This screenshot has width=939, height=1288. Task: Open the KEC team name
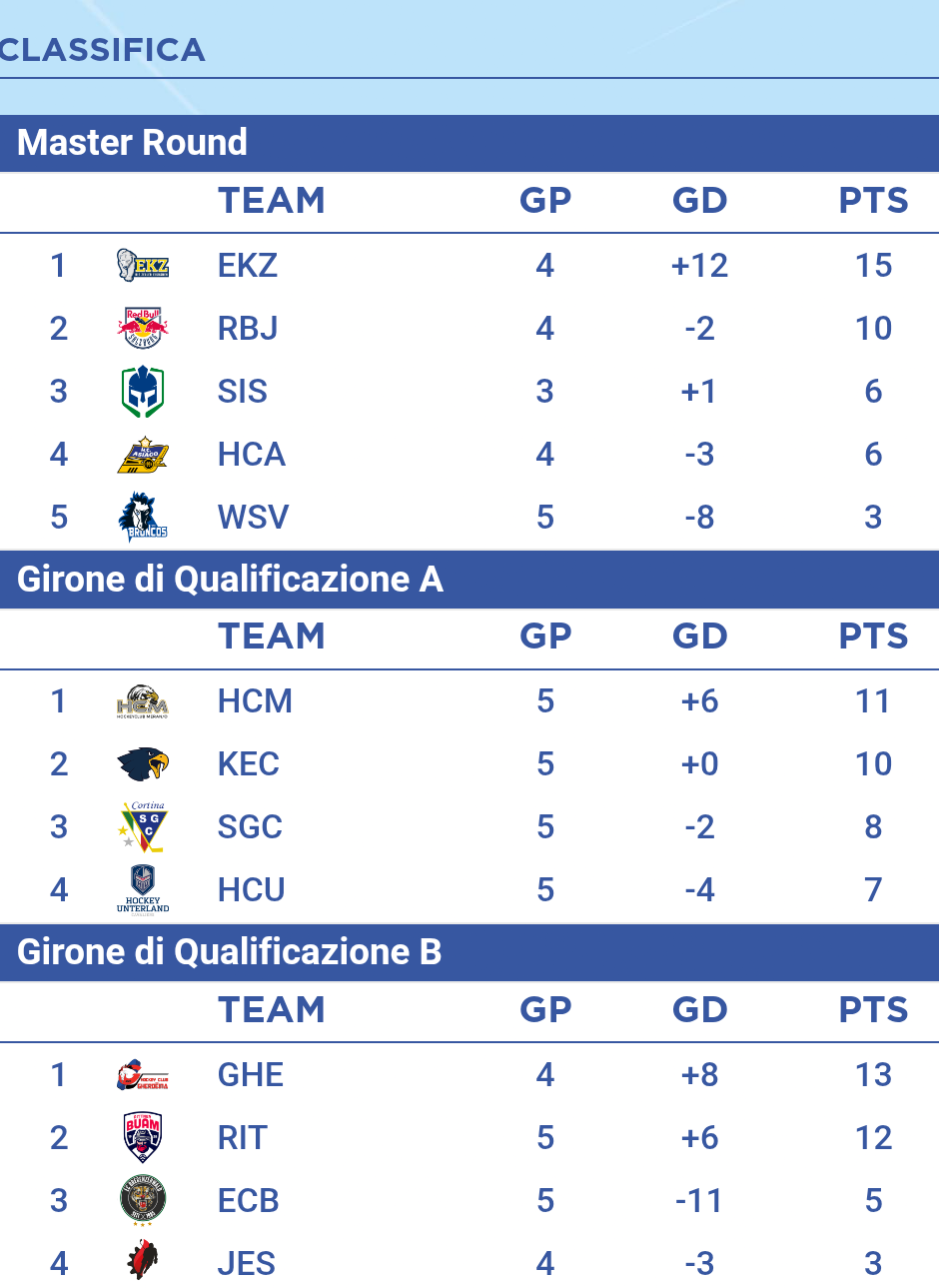[249, 764]
